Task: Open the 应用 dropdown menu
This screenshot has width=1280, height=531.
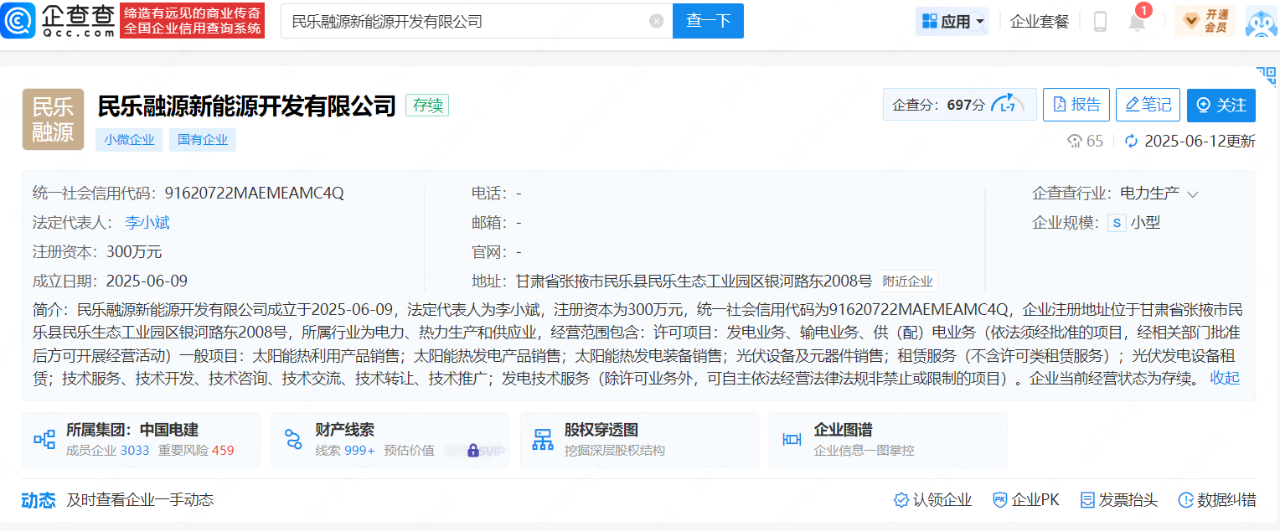Action: pyautogui.click(x=953, y=21)
